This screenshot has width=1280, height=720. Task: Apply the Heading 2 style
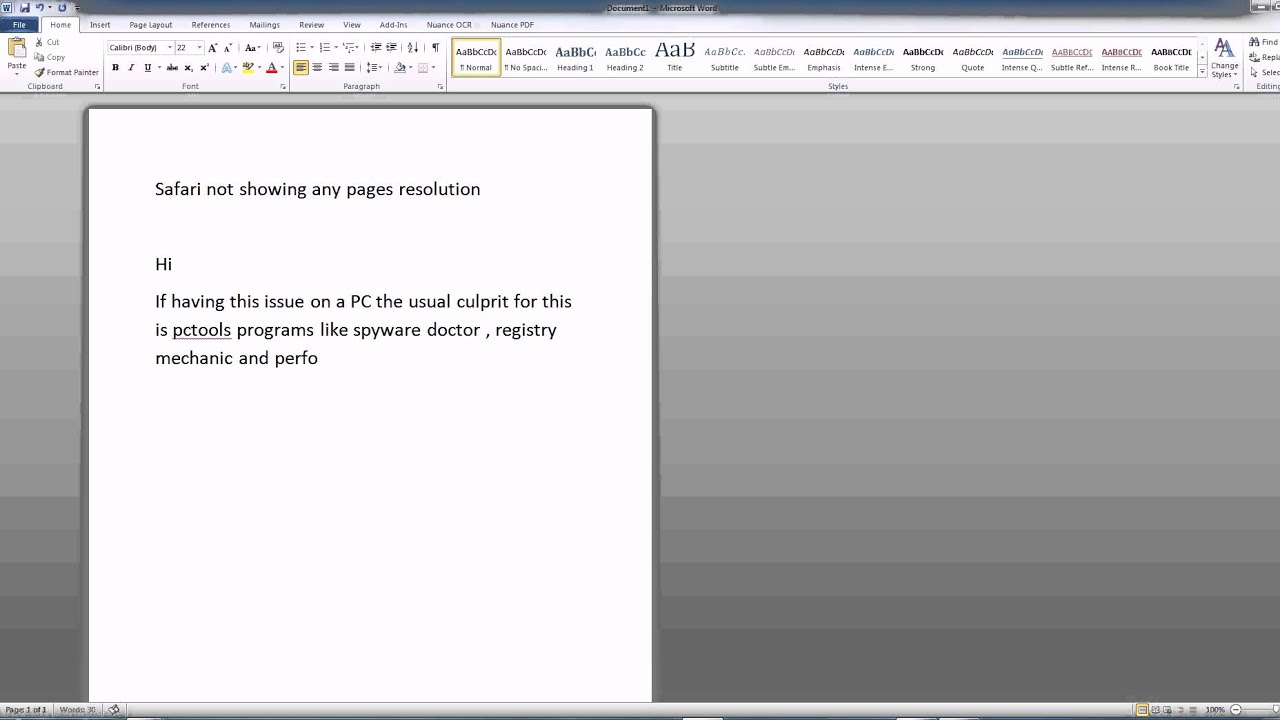coord(625,58)
